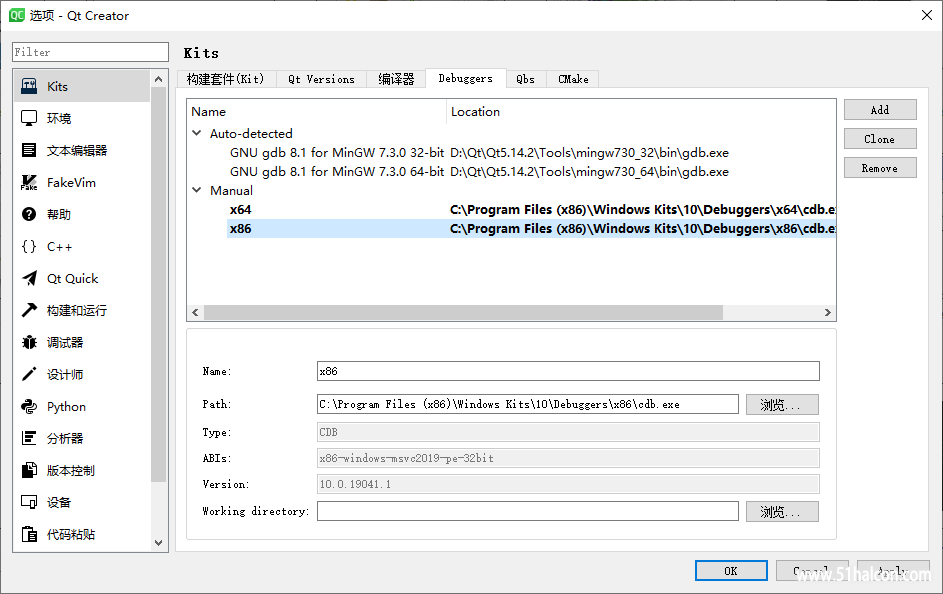Open the 帮助 question mark icon
Viewport: 943px width, 594px height.
(x=29, y=214)
